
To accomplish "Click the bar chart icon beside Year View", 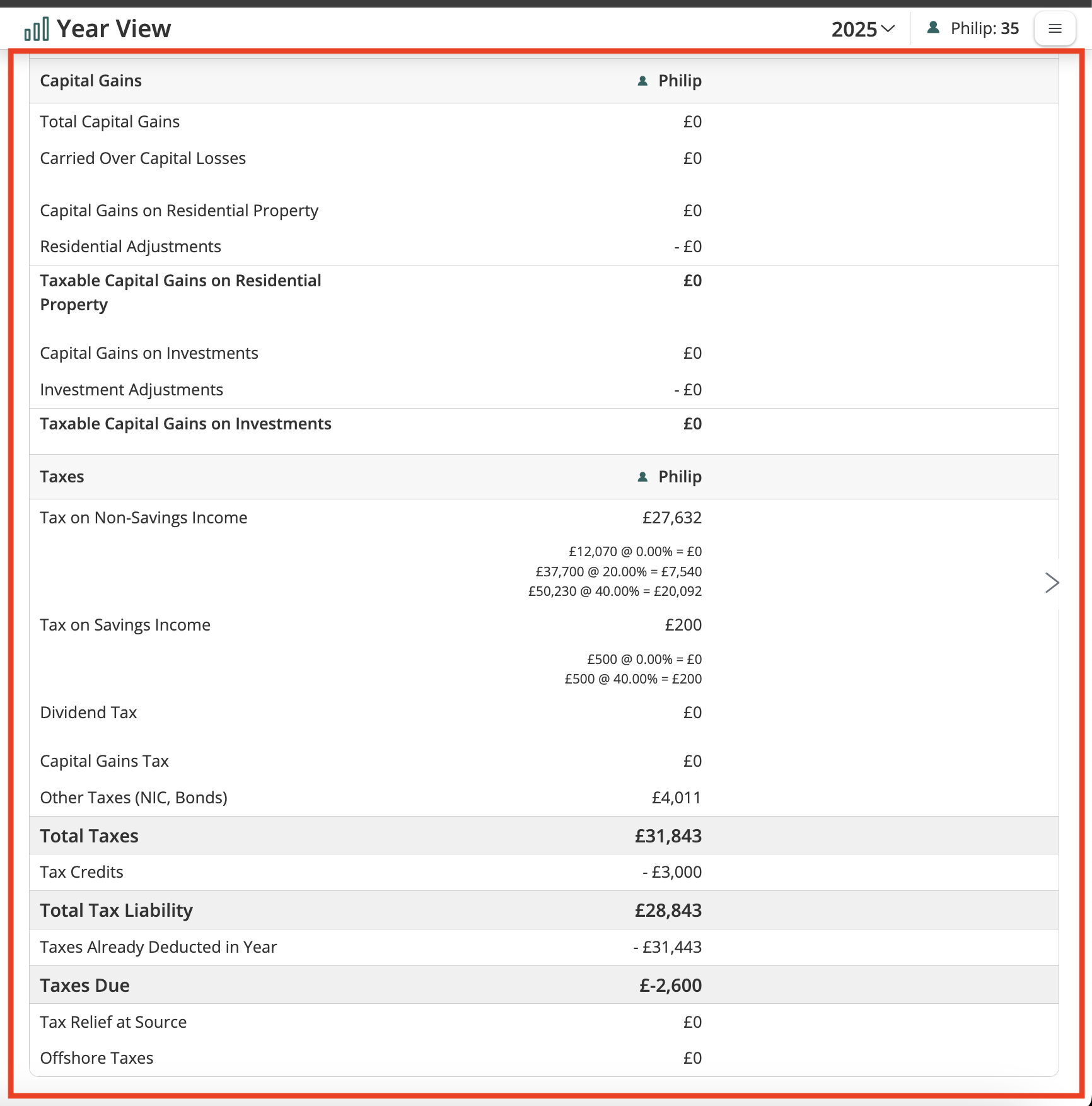I will (x=36, y=30).
